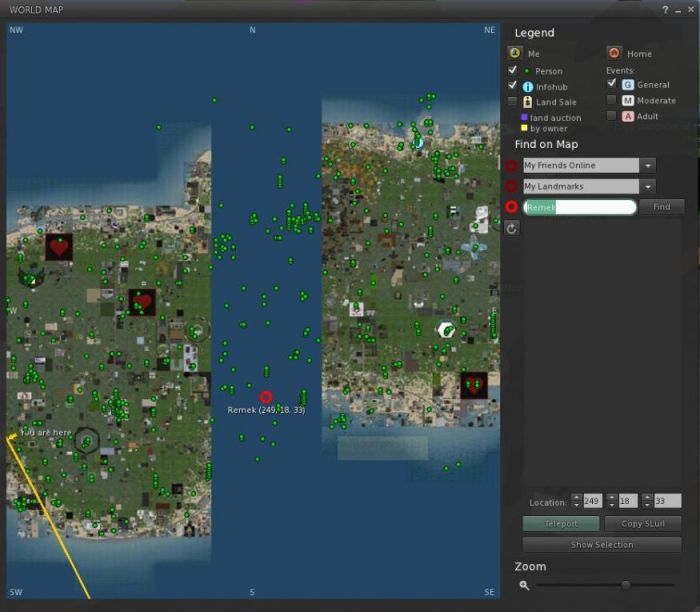
Task: Expand the My Landmarks dropdown
Action: click(649, 186)
